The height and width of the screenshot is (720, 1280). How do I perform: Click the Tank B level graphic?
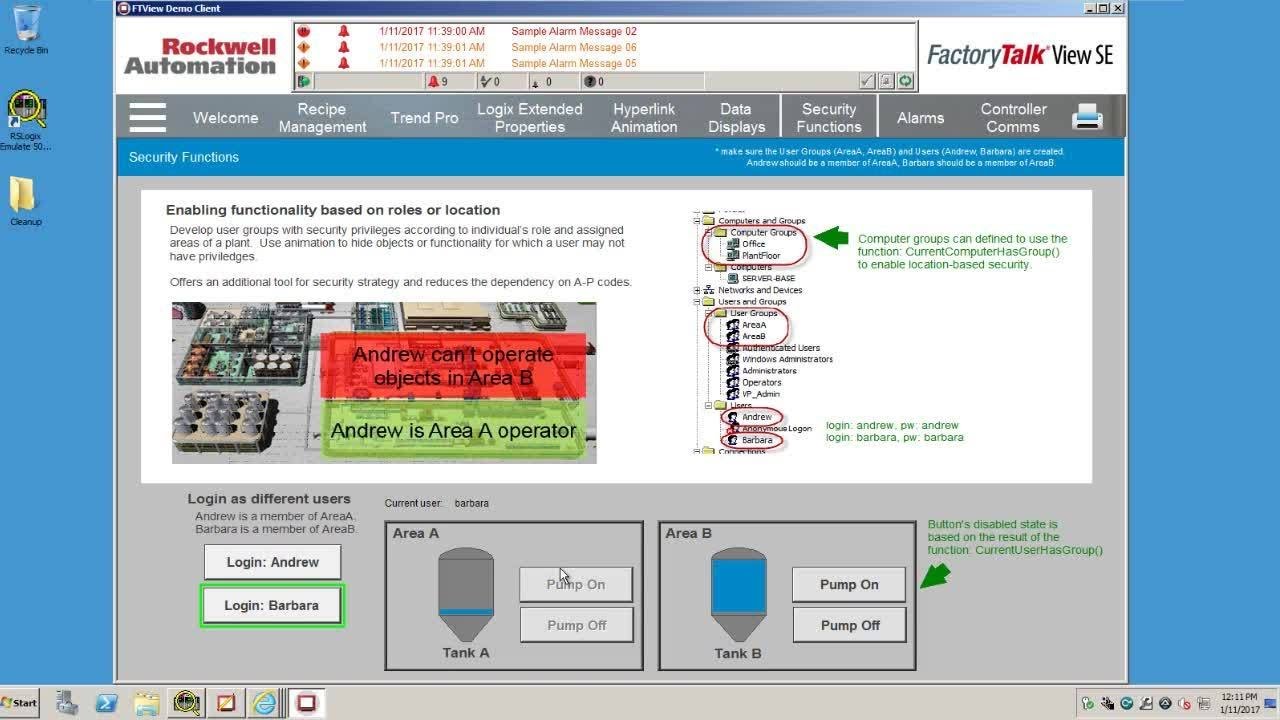pos(738,594)
